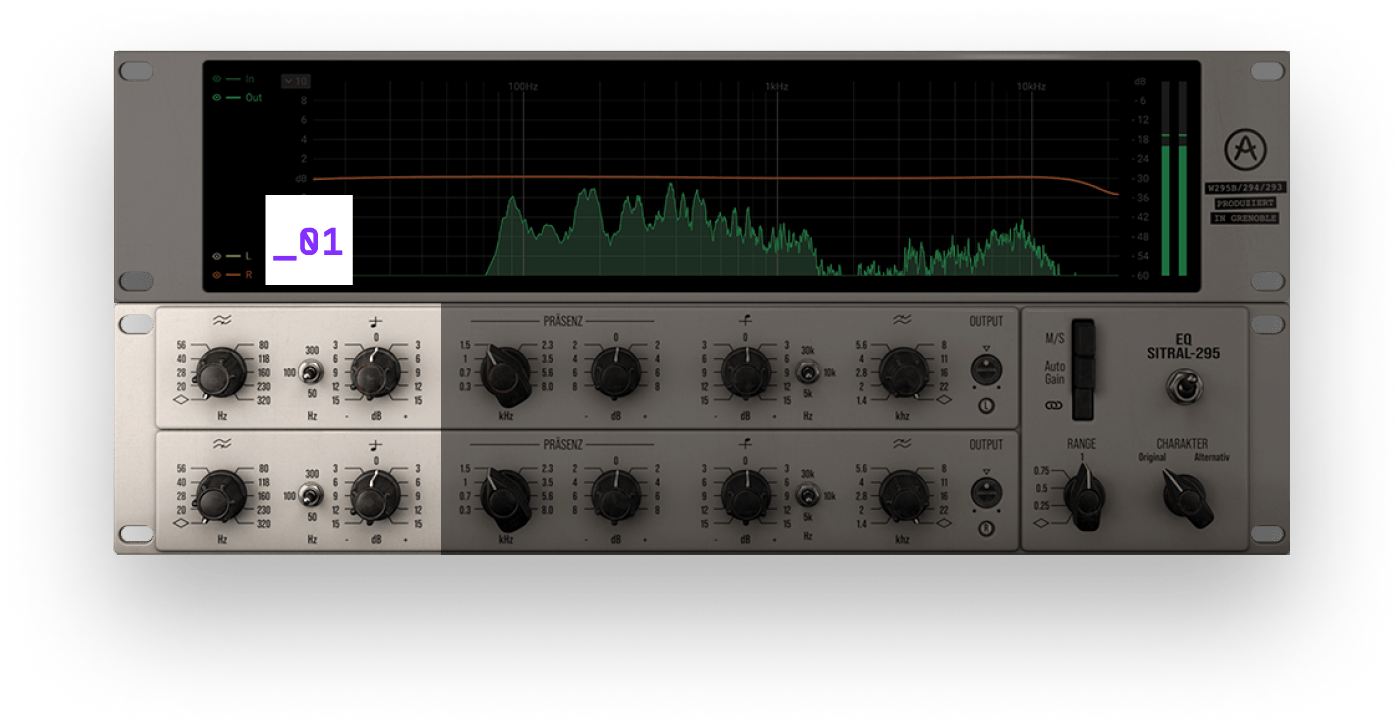This screenshot has width=1400, height=723.
Task: Hide the In spectrum trace eye icon
Action: 216,78
